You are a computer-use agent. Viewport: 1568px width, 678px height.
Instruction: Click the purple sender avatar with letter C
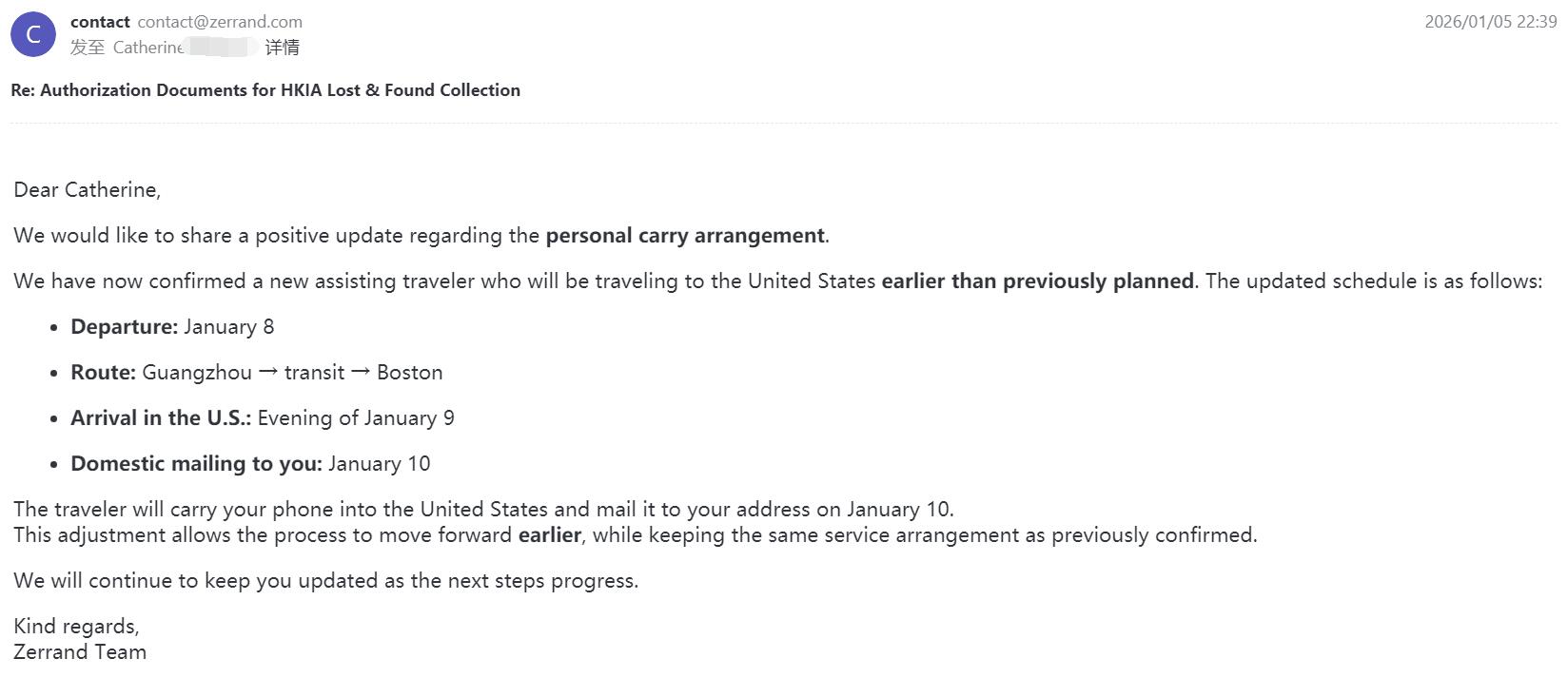point(33,35)
